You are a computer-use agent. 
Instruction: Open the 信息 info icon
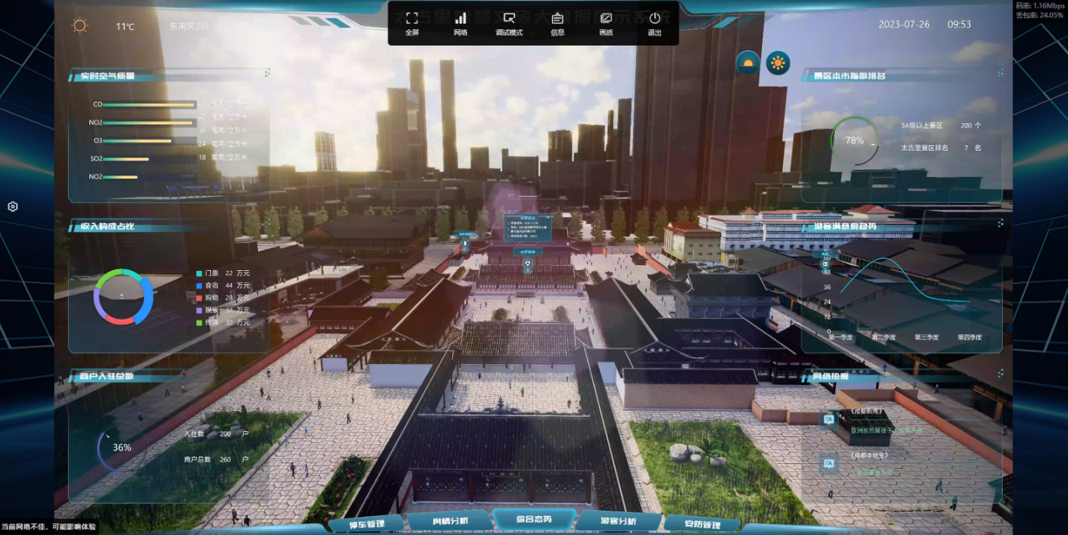[x=557, y=19]
